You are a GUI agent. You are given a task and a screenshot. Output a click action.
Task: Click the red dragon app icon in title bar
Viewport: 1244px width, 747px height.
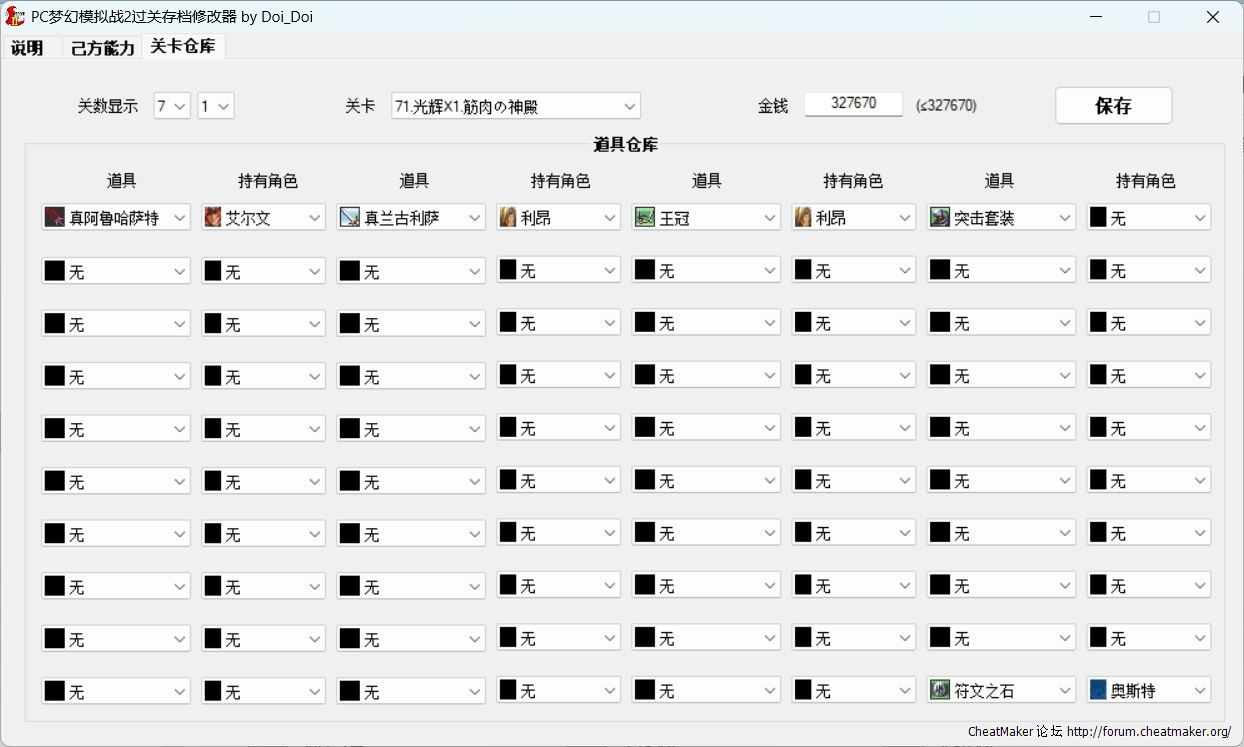point(15,16)
